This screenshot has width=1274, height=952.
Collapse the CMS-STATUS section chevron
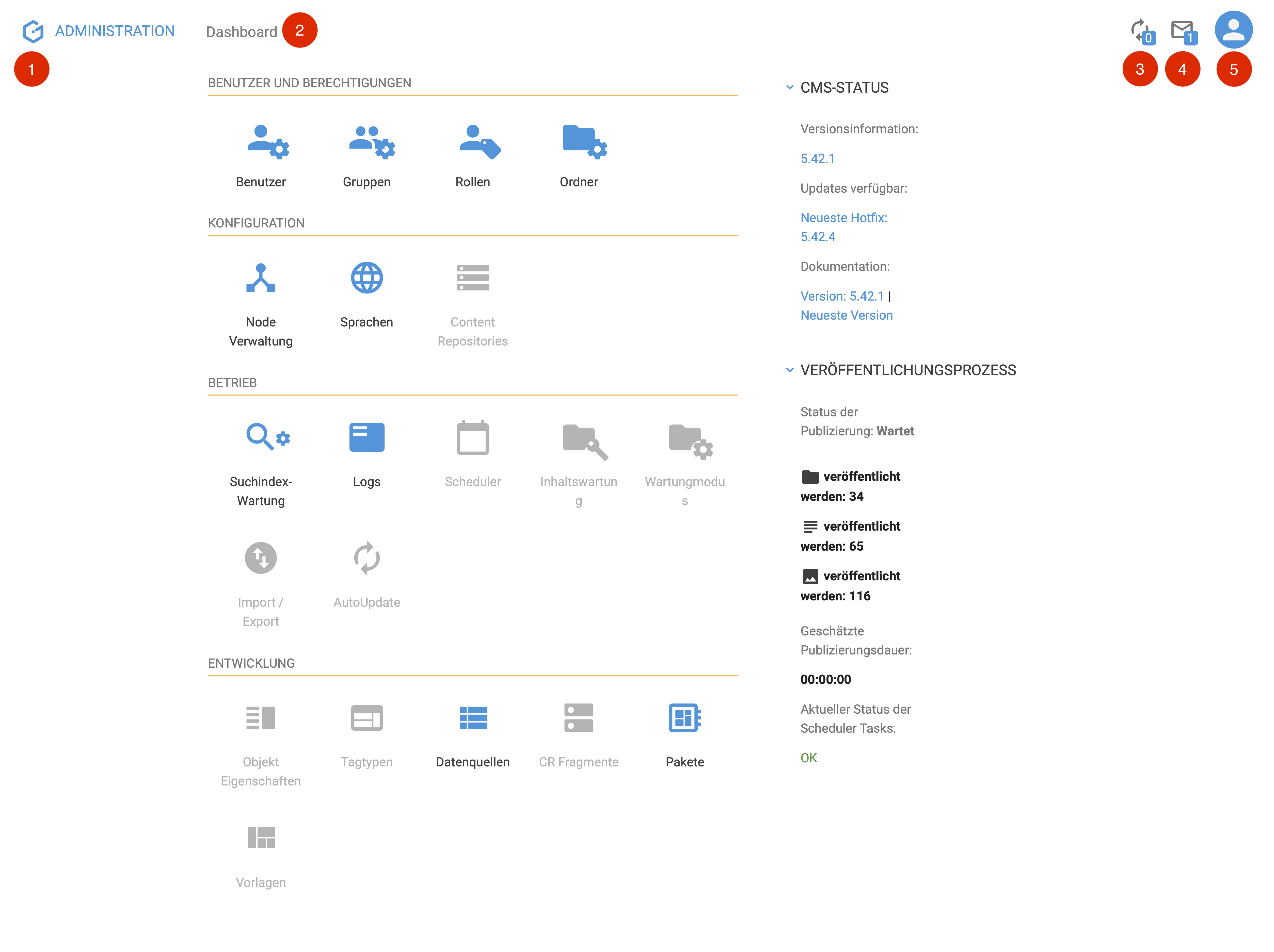[x=790, y=88]
